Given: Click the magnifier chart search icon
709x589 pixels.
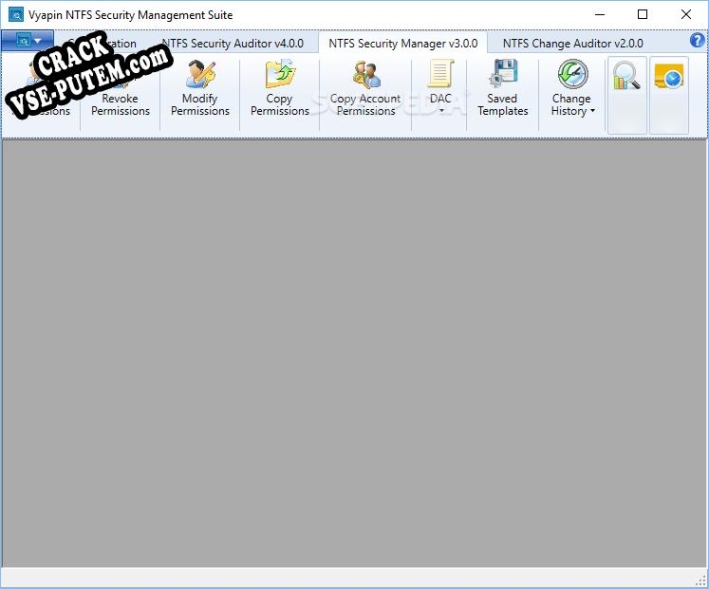Looking at the screenshot, I should (x=627, y=95).
